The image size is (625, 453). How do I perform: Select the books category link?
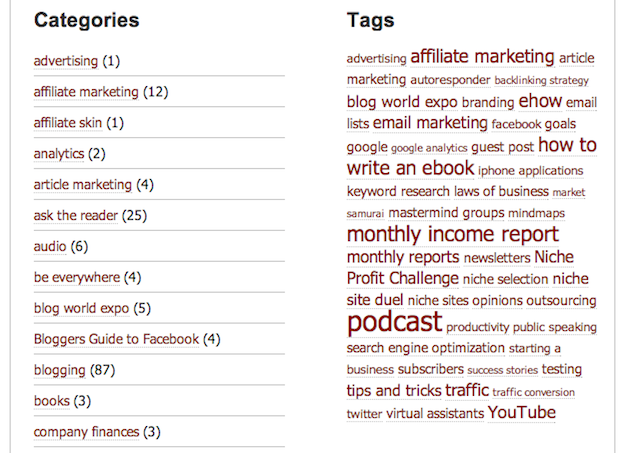[51, 401]
